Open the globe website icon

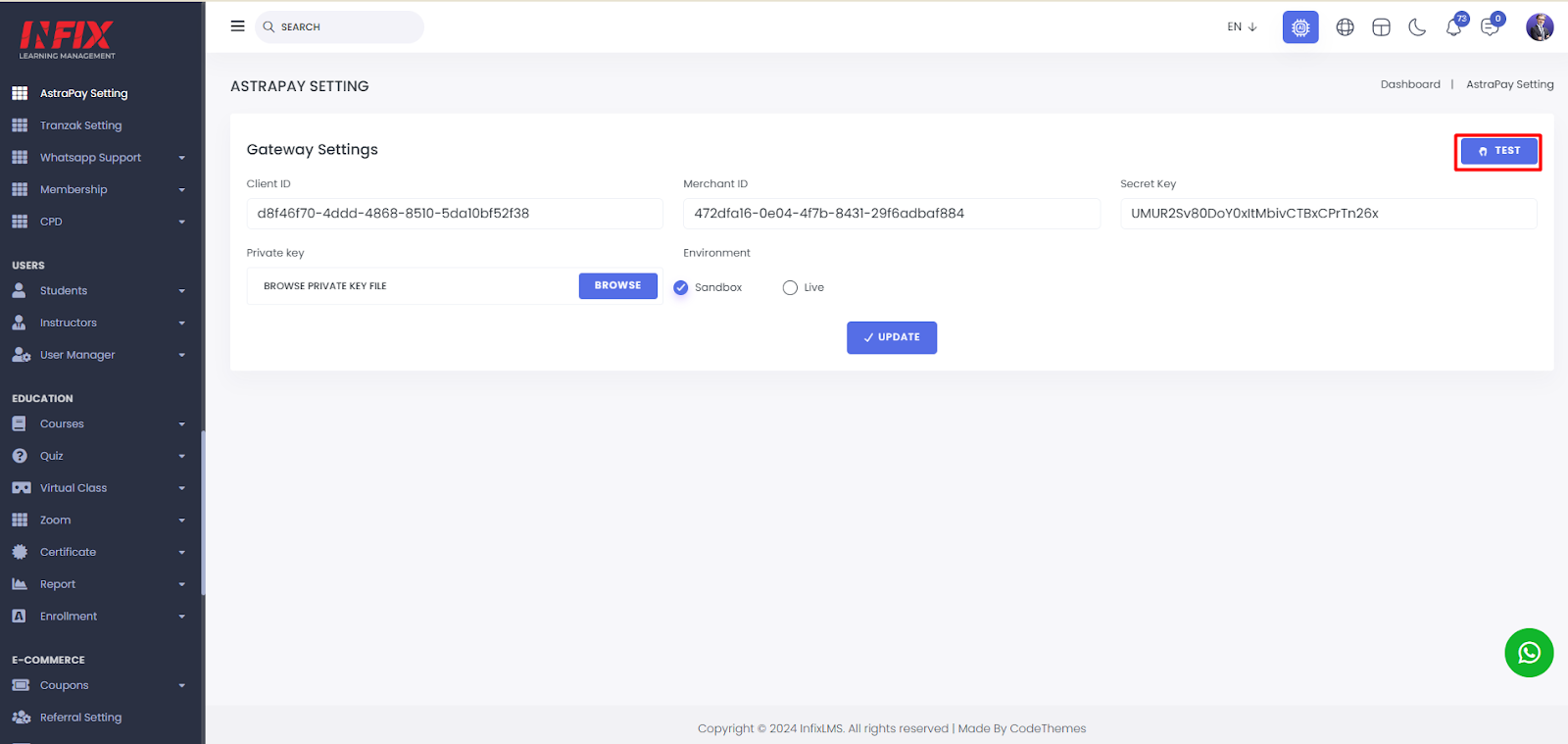pos(1346,27)
